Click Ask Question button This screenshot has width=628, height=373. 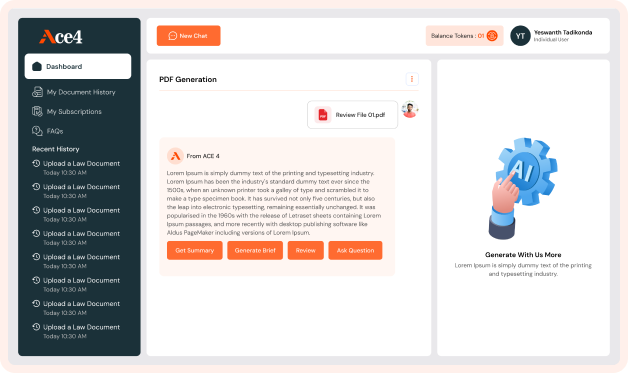pos(355,250)
